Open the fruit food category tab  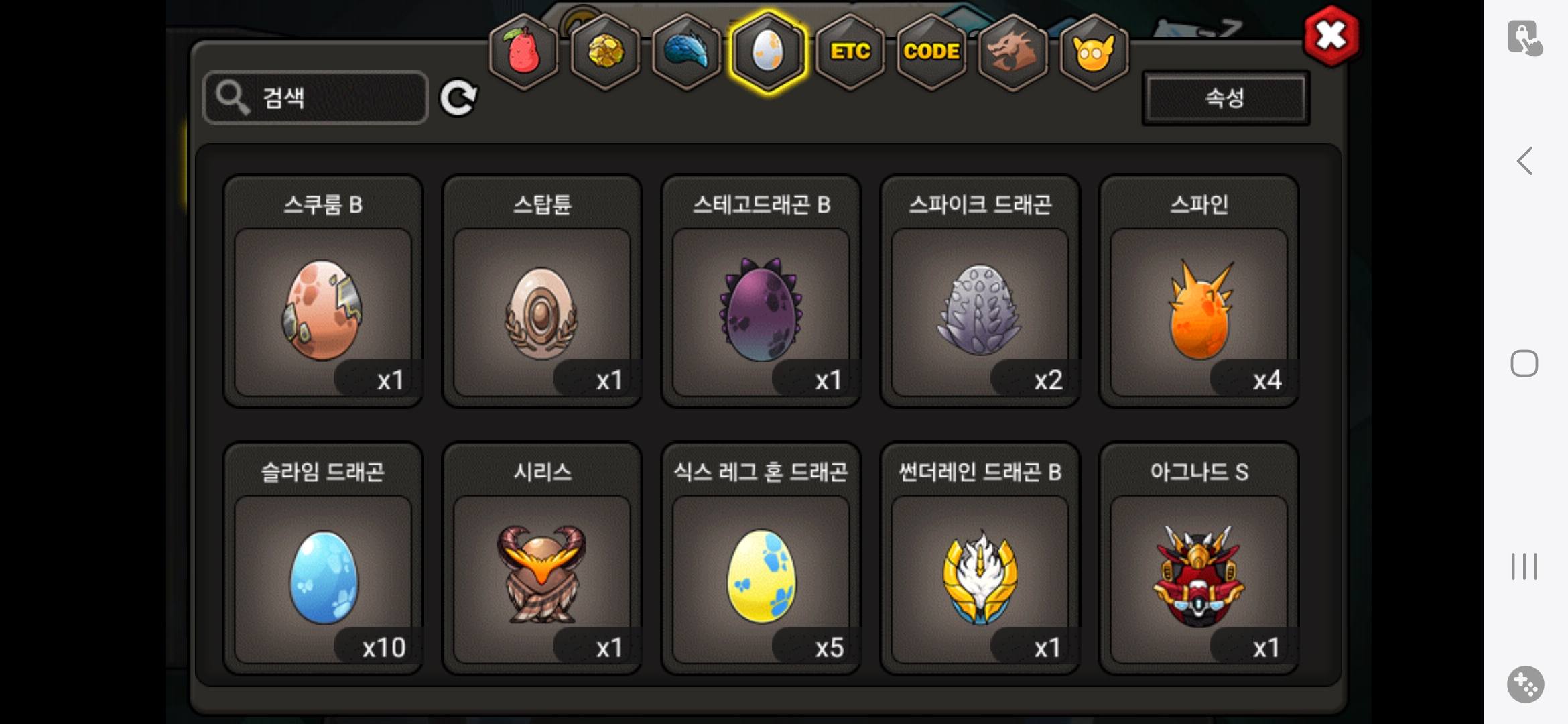click(x=524, y=52)
